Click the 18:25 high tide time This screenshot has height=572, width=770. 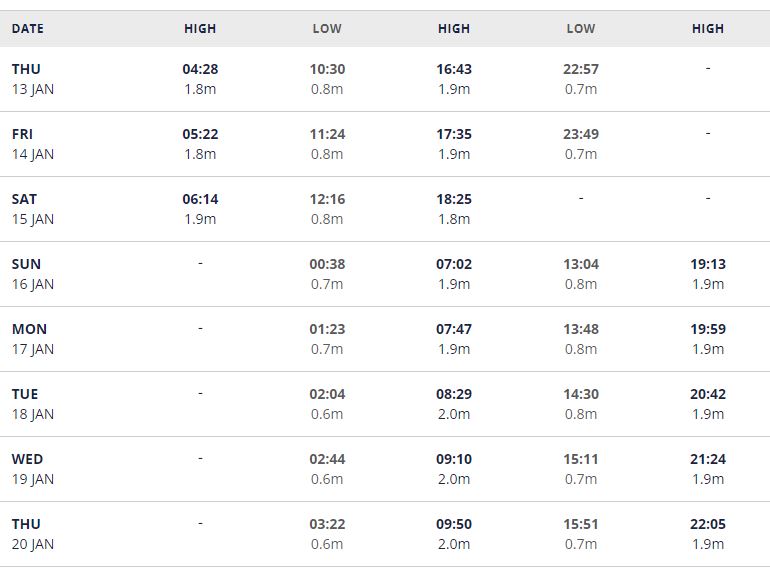click(454, 199)
